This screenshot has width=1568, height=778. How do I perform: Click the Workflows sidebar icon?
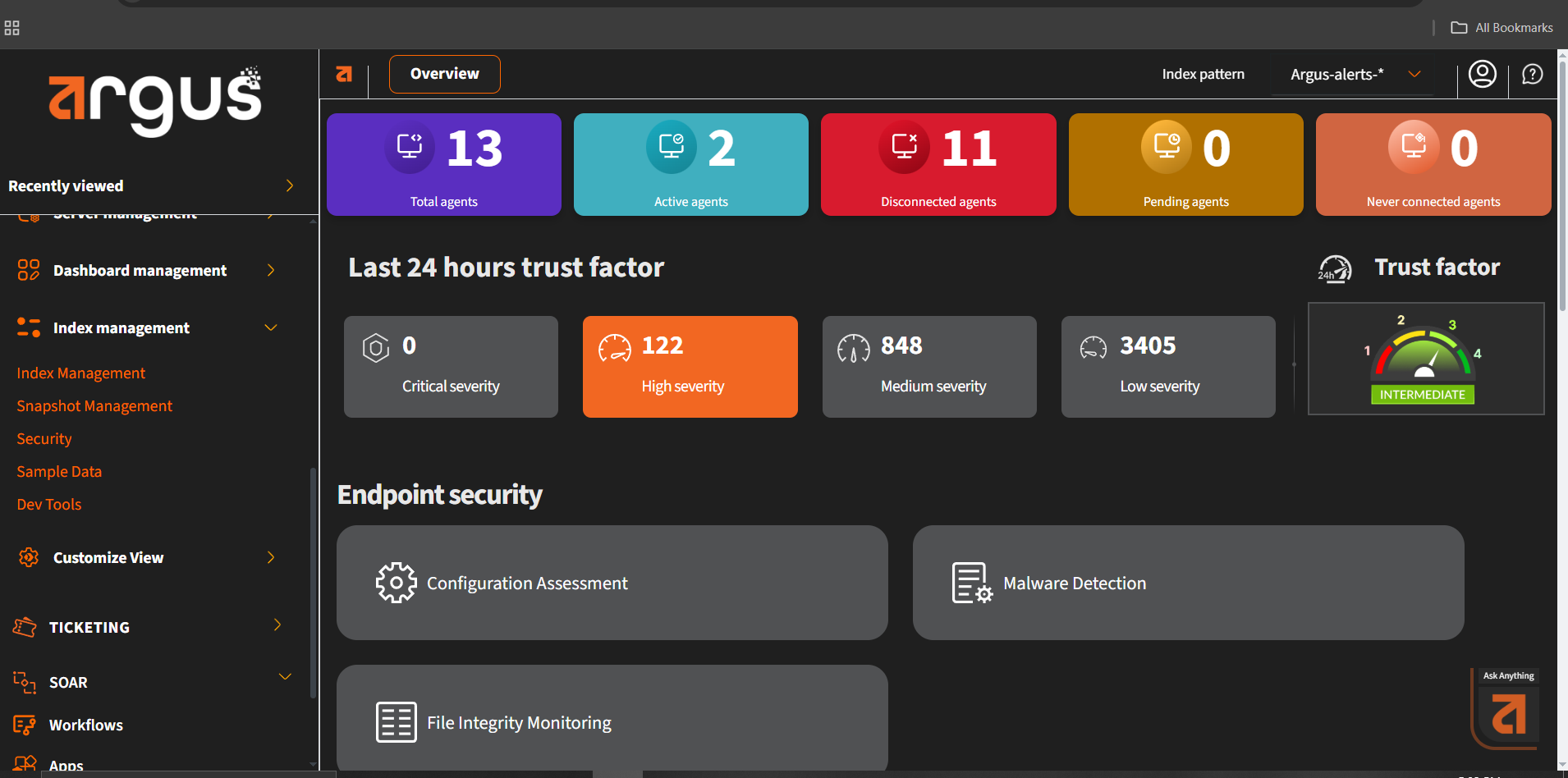tap(25, 725)
